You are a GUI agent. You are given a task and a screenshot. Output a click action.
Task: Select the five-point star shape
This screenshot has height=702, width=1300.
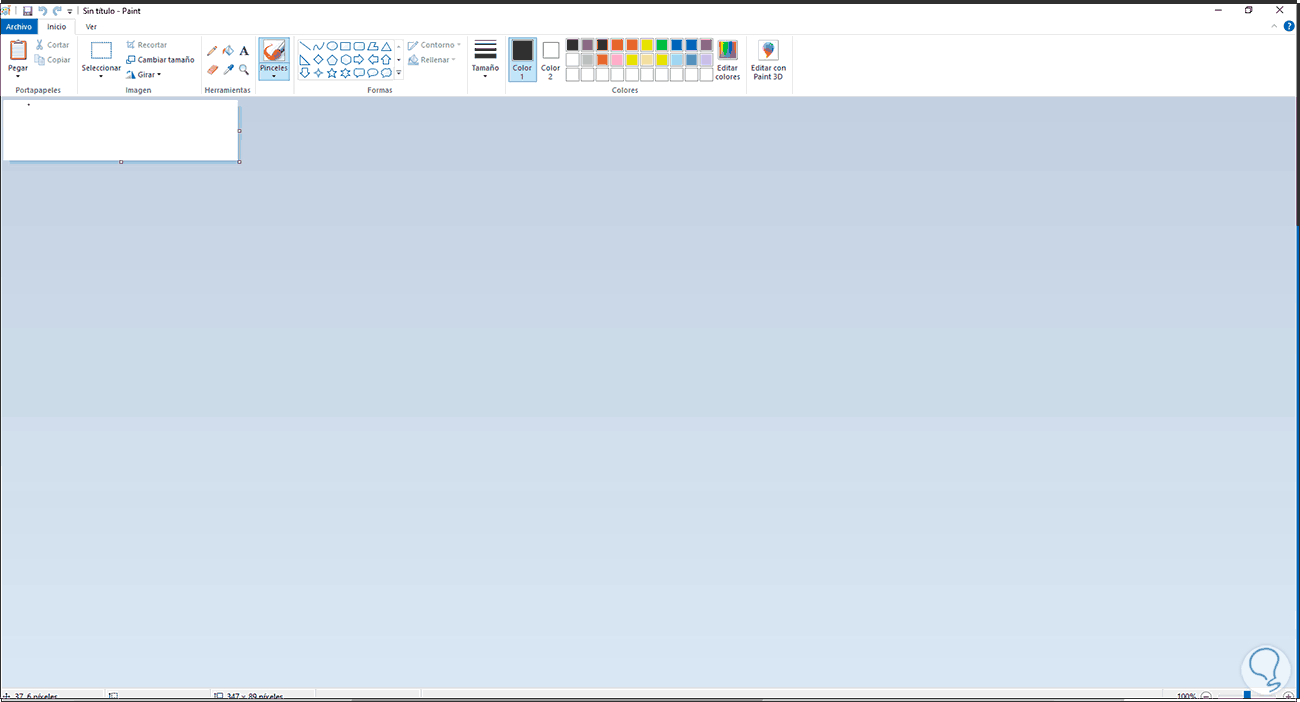tap(331, 73)
